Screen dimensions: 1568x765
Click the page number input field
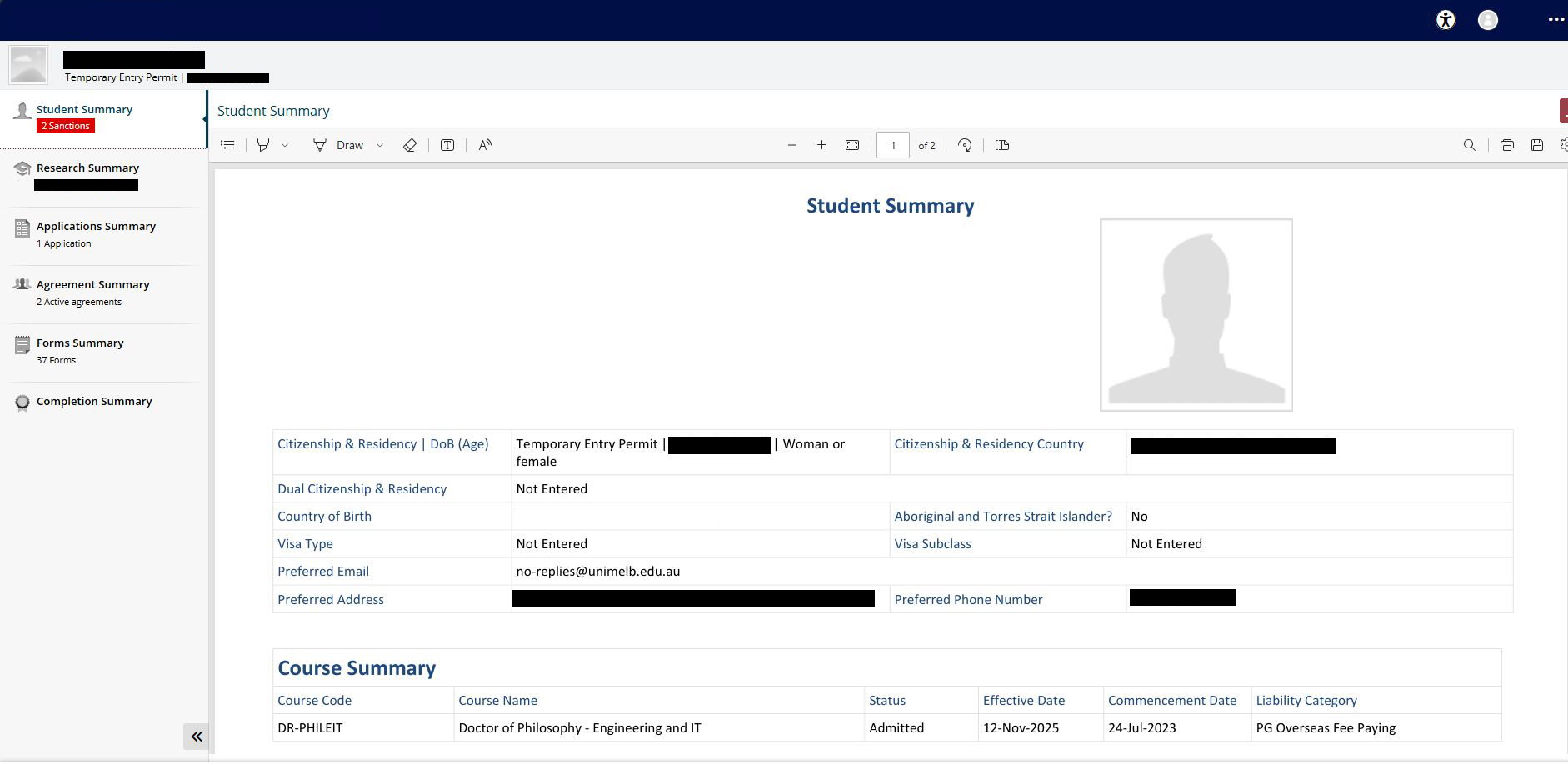click(x=893, y=145)
